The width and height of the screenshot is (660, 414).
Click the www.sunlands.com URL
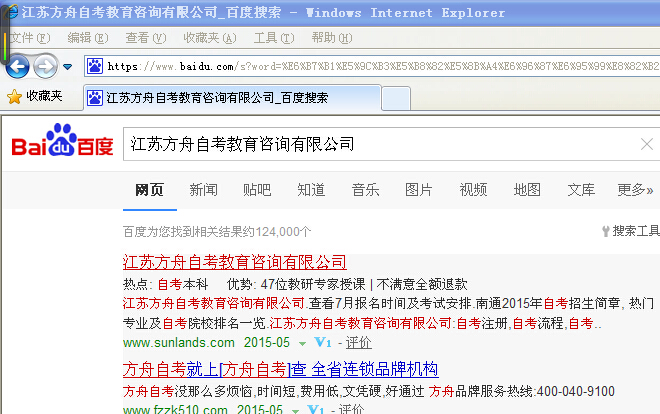[179, 342]
